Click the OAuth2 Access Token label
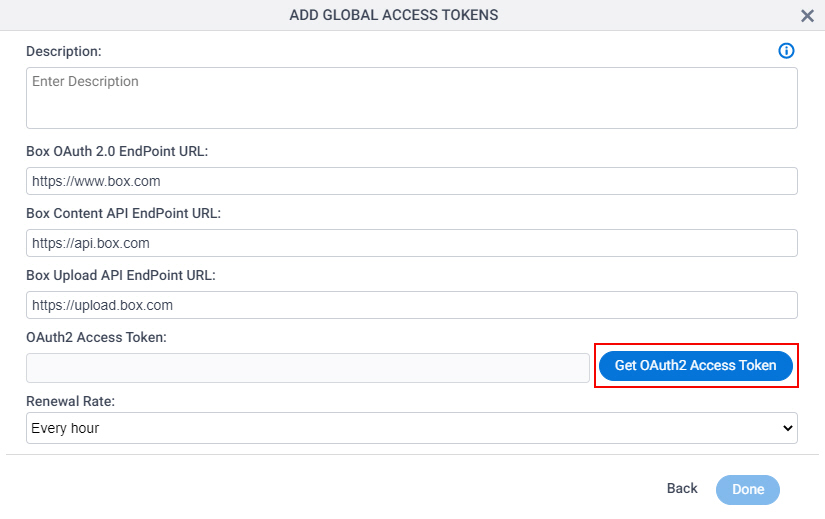This screenshot has width=825, height=519. 96,337
